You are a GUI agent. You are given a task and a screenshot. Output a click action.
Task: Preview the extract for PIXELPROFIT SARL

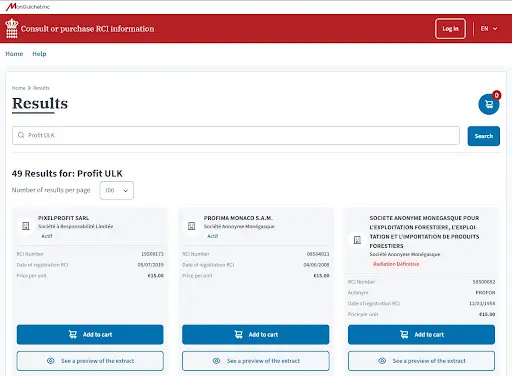pos(90,361)
